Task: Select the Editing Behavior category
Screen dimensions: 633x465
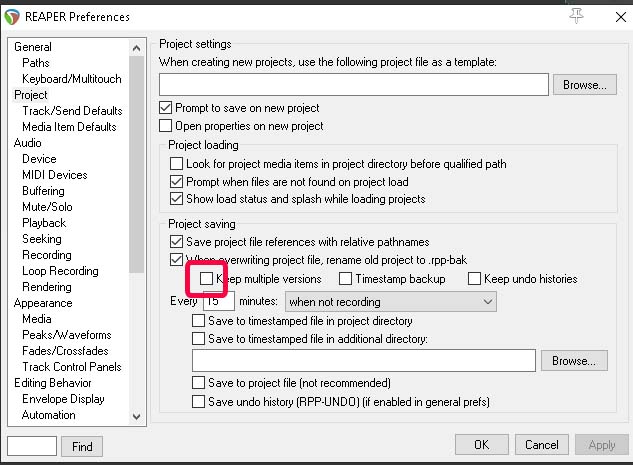Action: [x=52, y=383]
